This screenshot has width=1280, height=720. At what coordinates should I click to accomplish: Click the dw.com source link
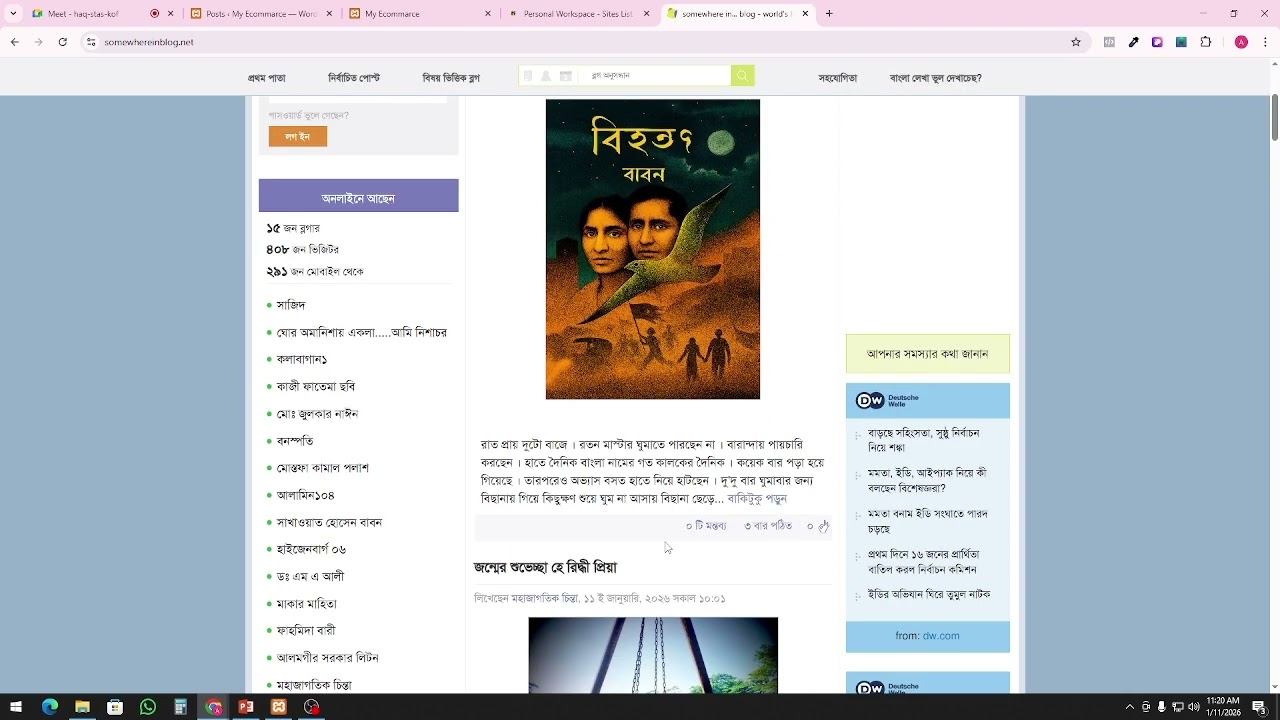click(941, 636)
